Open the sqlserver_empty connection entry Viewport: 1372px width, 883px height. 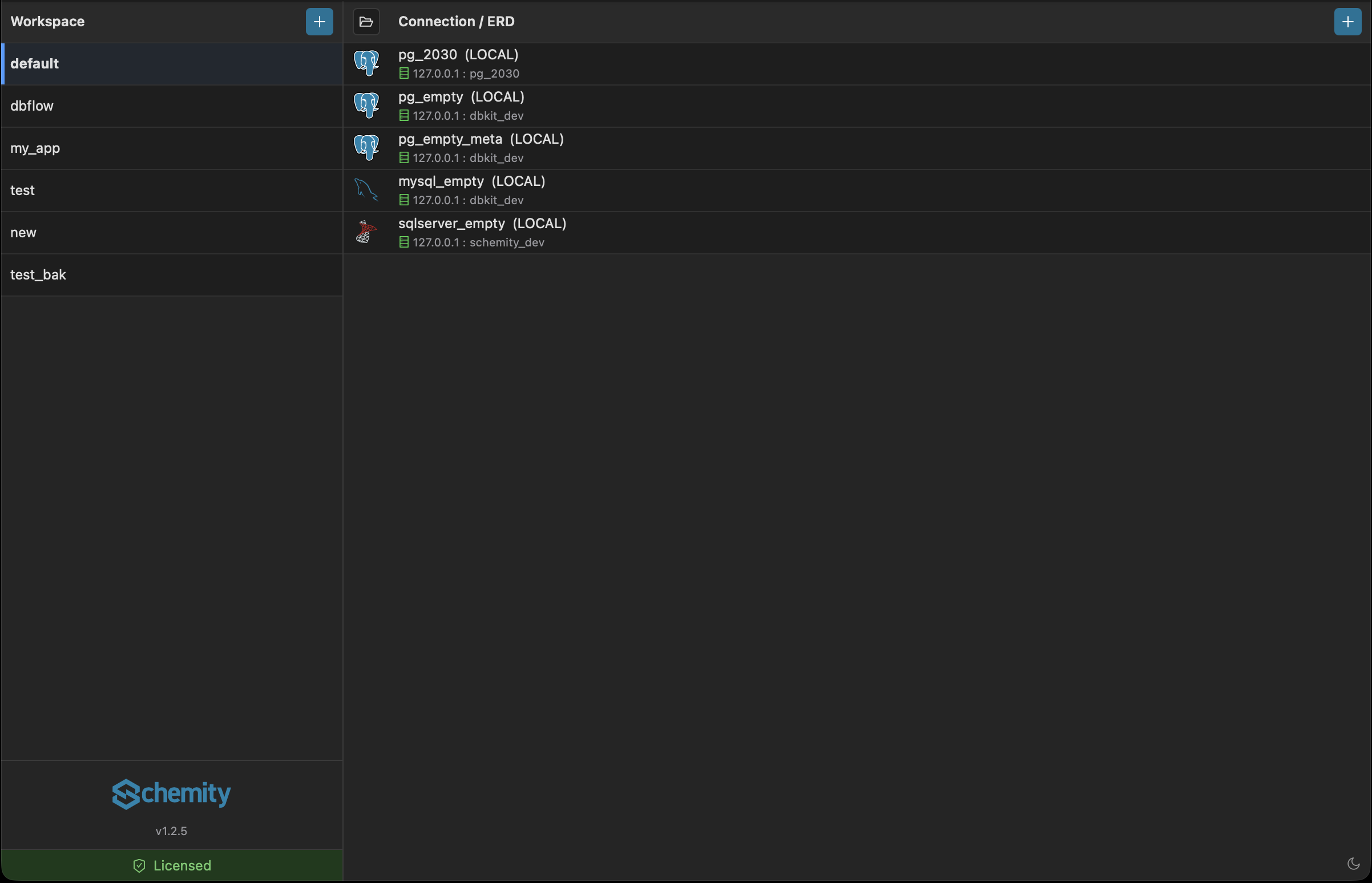(x=482, y=224)
